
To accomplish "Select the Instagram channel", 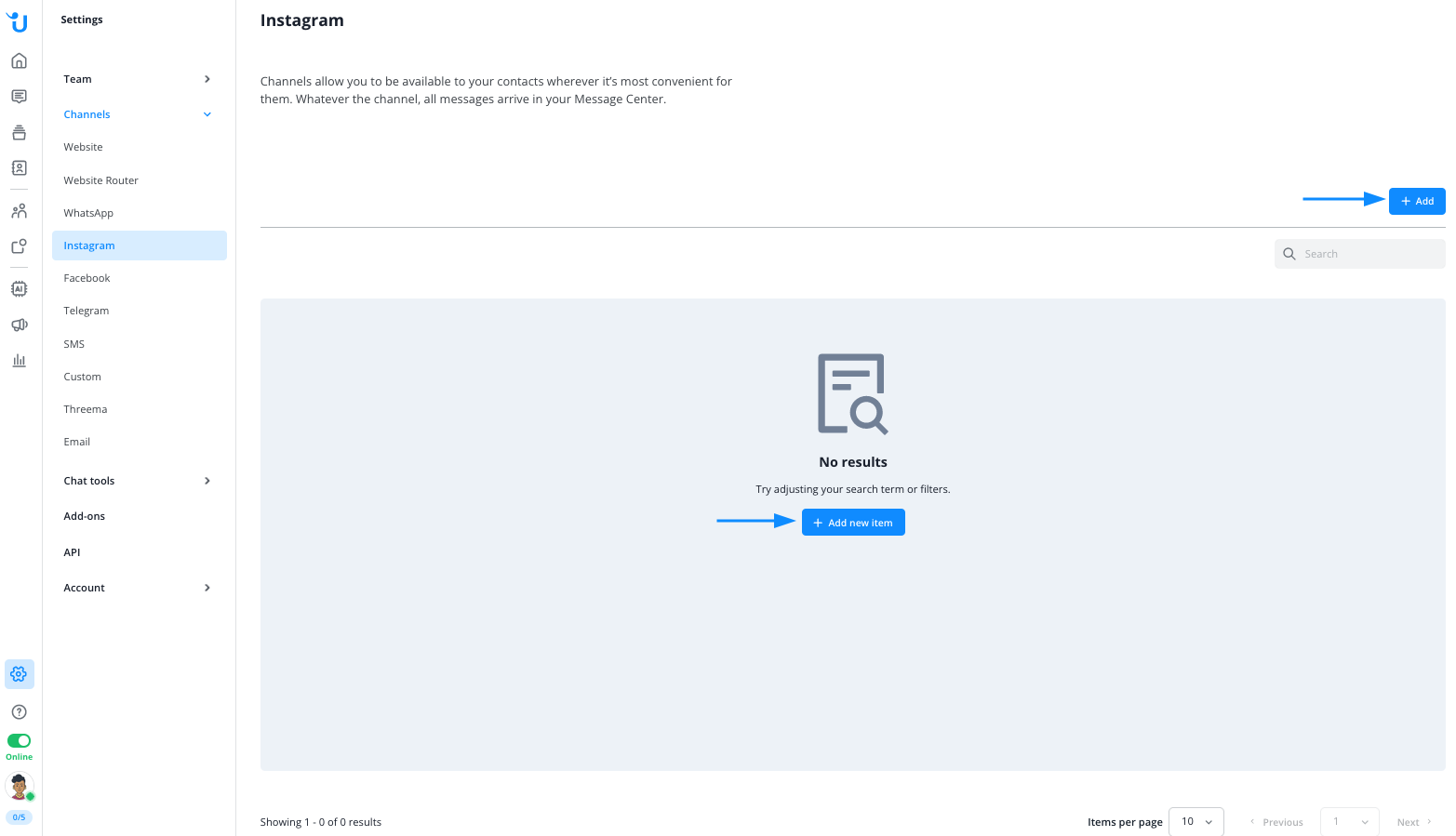I will [x=138, y=245].
